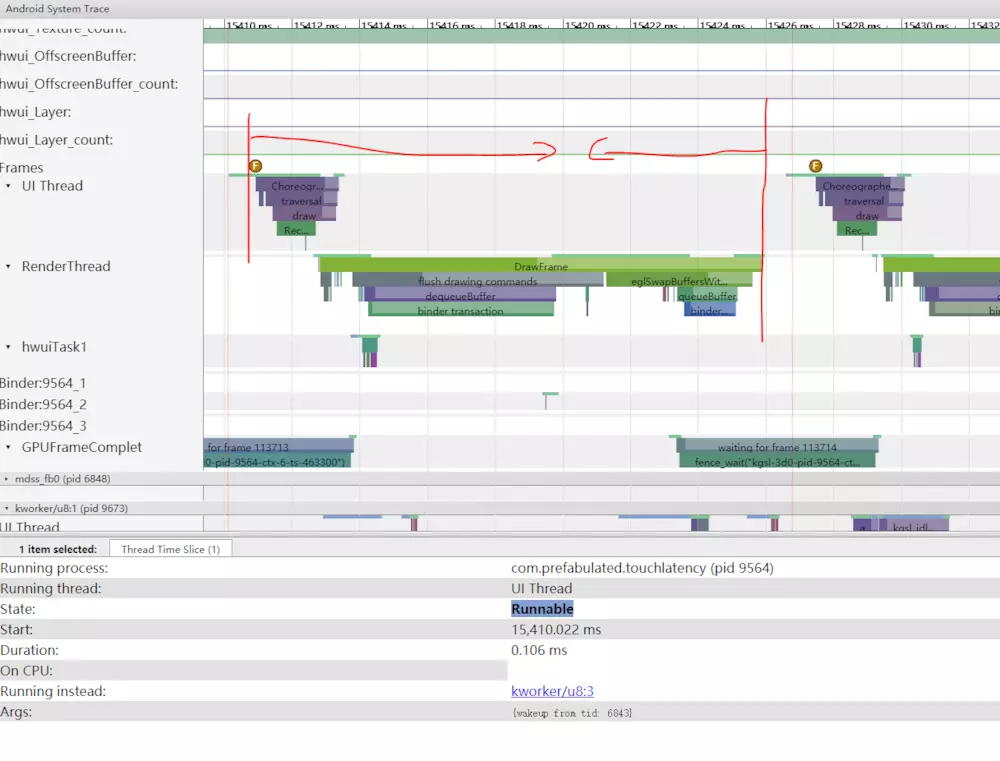
Task: Select the first frame marker F icon
Action: coord(256,166)
